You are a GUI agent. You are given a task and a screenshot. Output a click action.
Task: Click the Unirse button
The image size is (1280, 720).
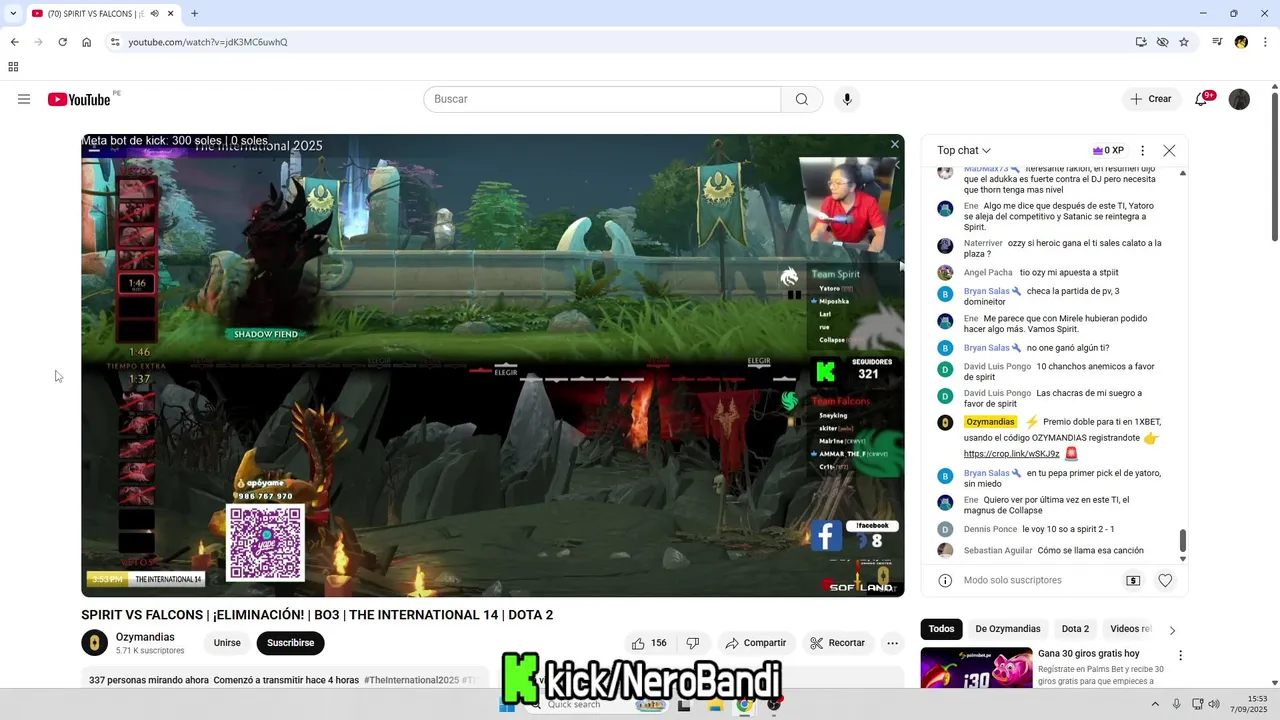point(227,643)
